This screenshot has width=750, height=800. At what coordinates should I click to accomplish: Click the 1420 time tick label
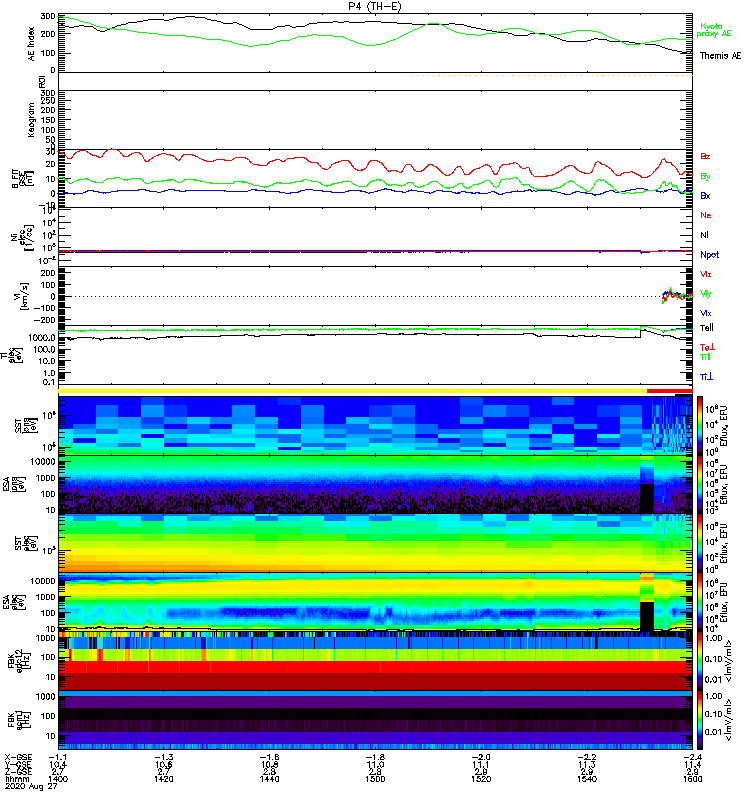(x=164, y=779)
